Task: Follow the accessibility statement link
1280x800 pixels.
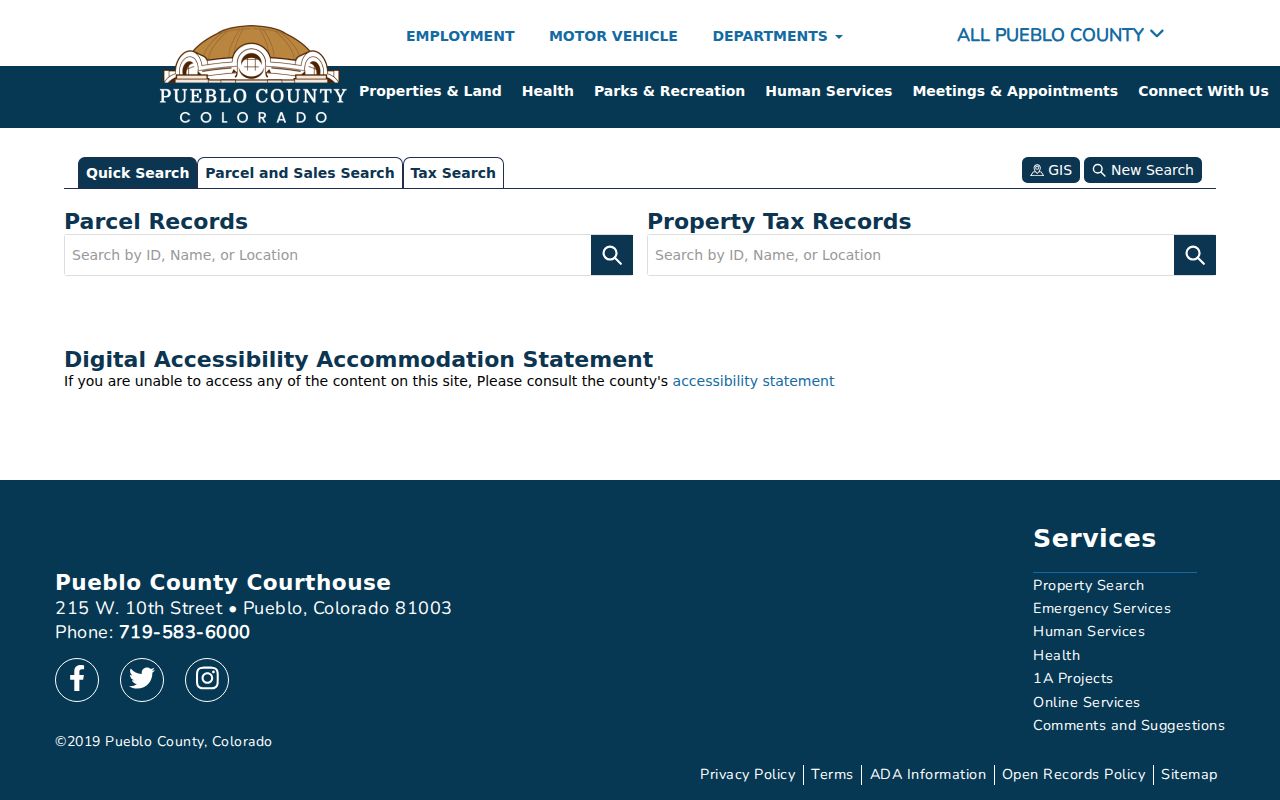Action: point(753,381)
